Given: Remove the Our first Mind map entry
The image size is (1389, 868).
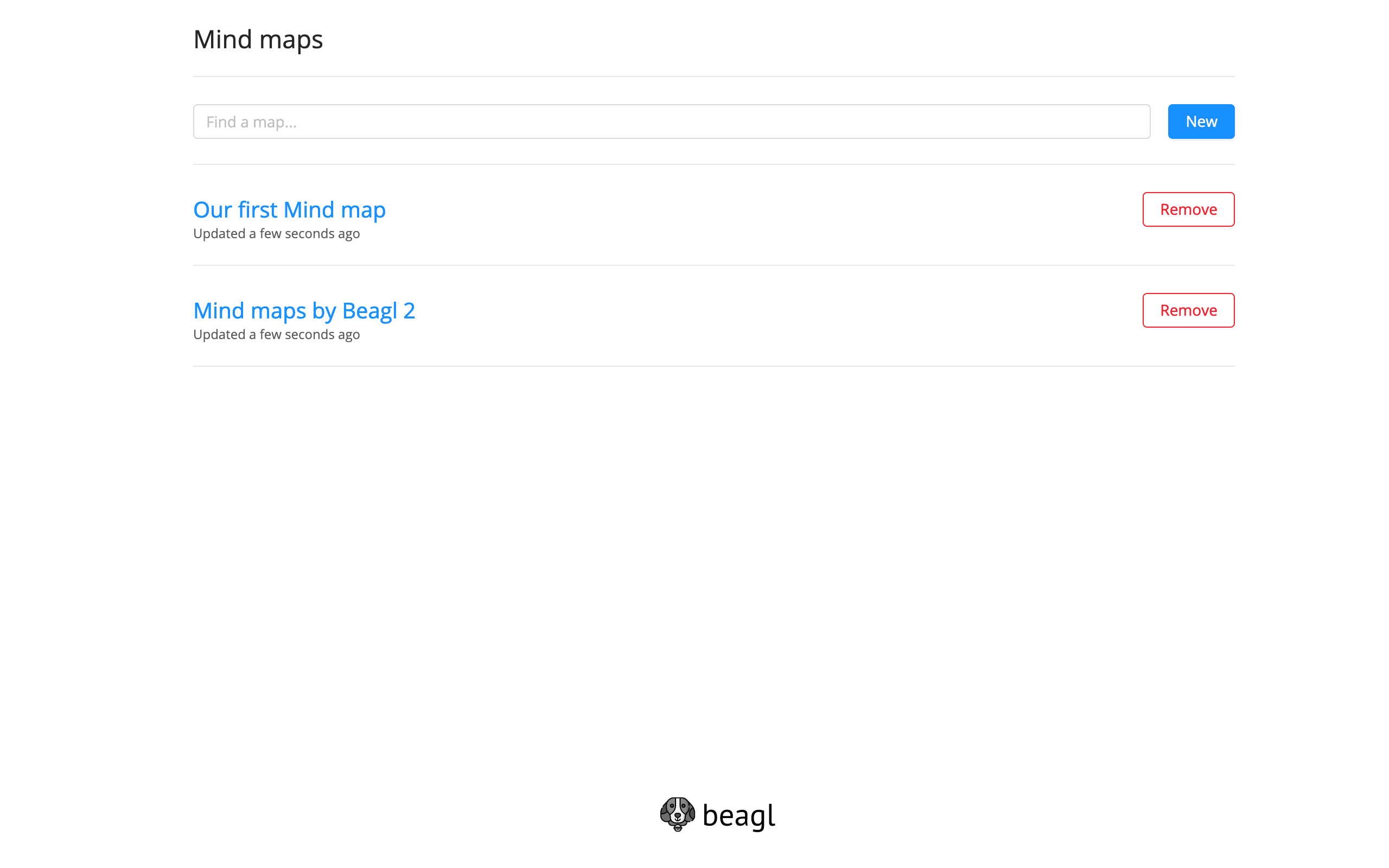Looking at the screenshot, I should pos(1189,209).
